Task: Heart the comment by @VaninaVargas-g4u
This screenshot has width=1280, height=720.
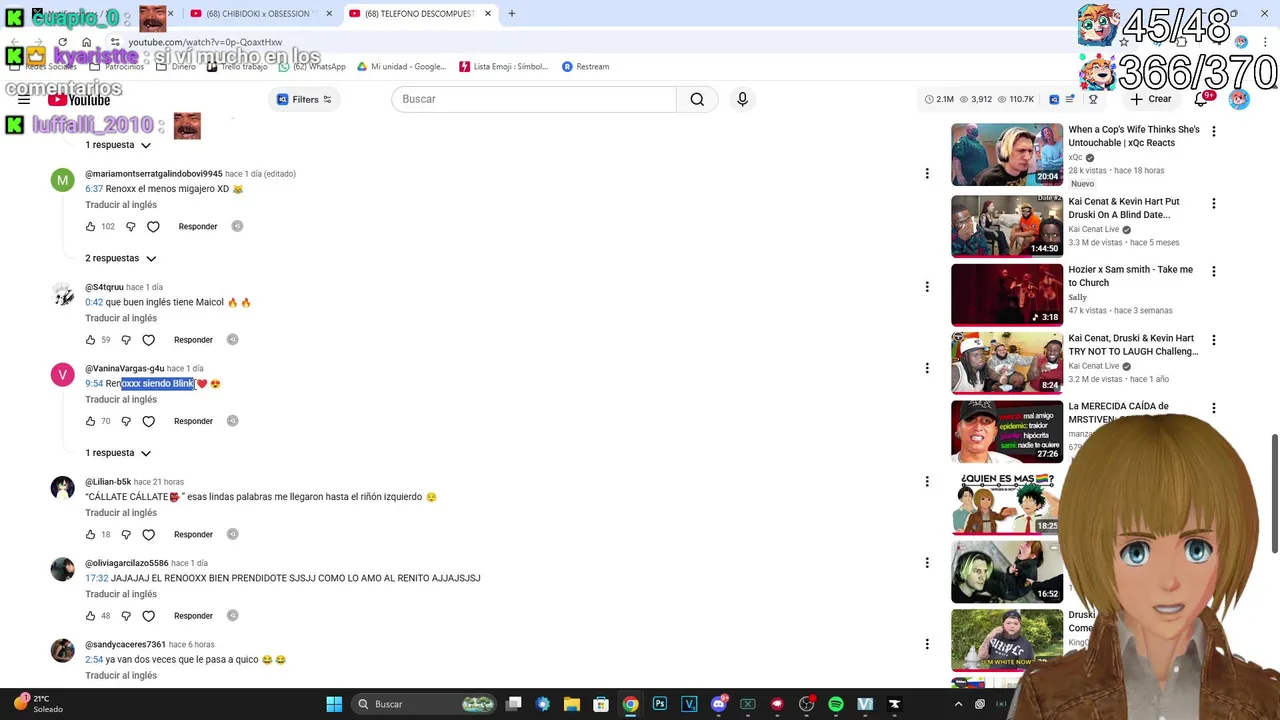Action: click(149, 421)
